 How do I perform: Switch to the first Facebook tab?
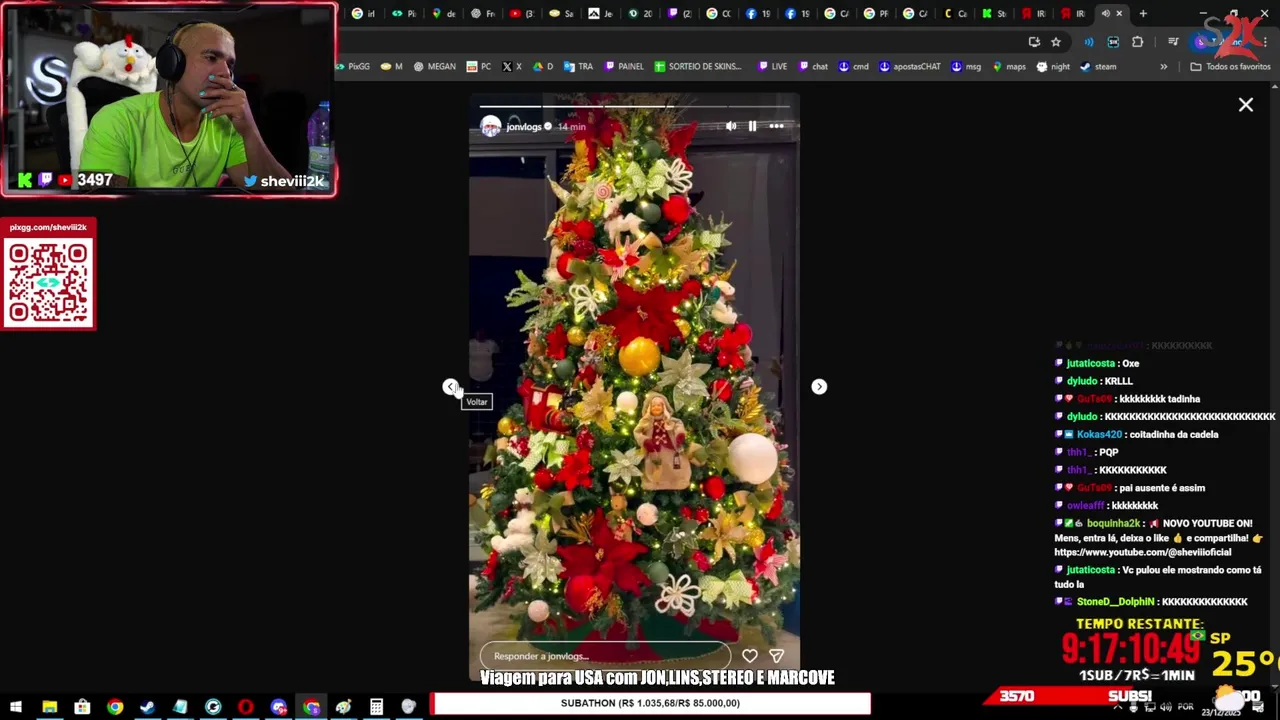coord(759,14)
